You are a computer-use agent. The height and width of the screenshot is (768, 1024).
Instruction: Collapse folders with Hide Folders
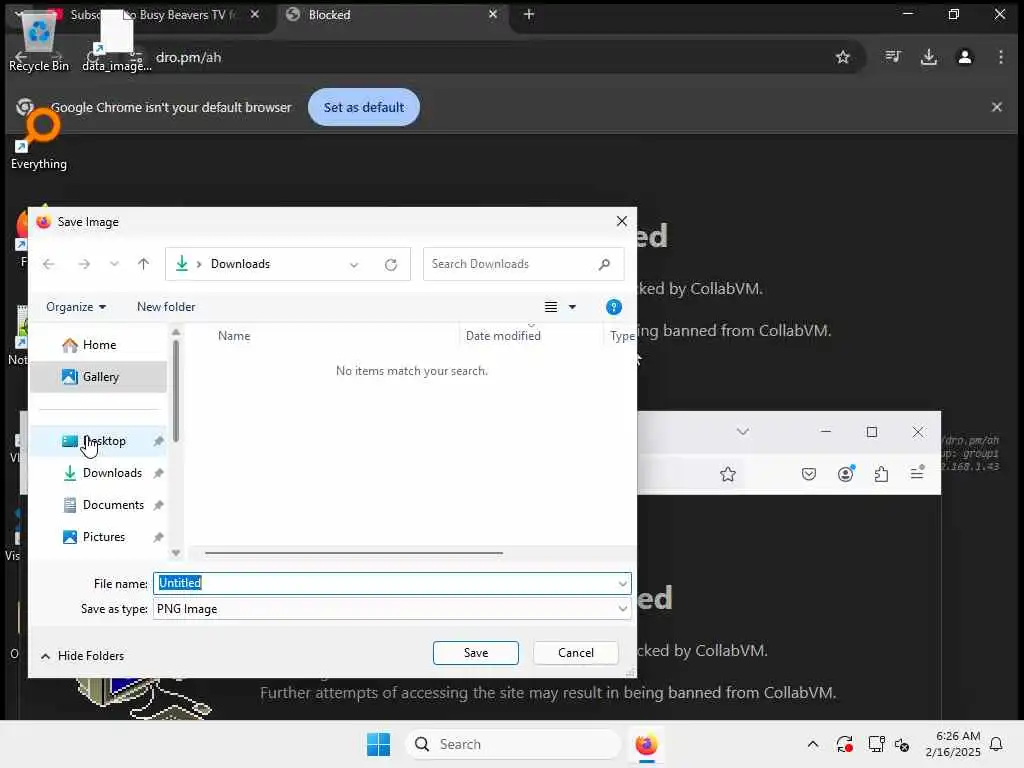coord(82,656)
